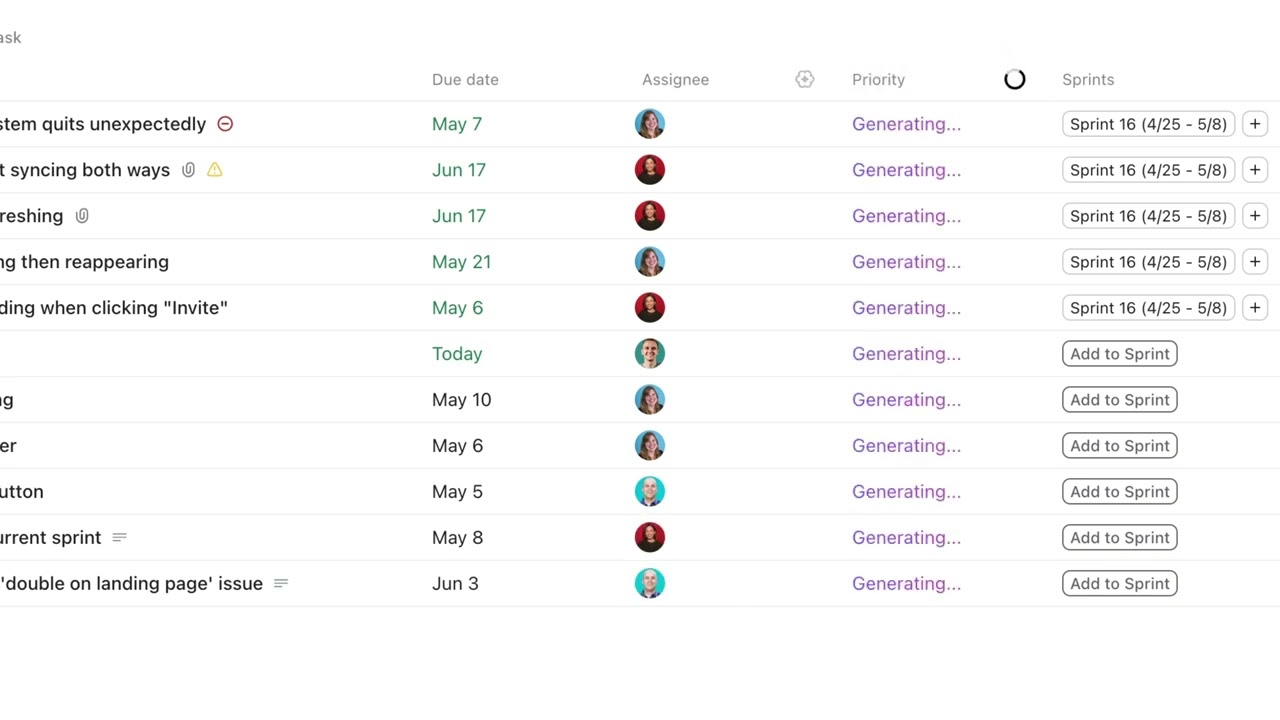Open the Sprint 16 tag on the May 6 'Invite' task
Image resolution: width=1280 pixels, height=720 pixels.
[x=1148, y=308]
